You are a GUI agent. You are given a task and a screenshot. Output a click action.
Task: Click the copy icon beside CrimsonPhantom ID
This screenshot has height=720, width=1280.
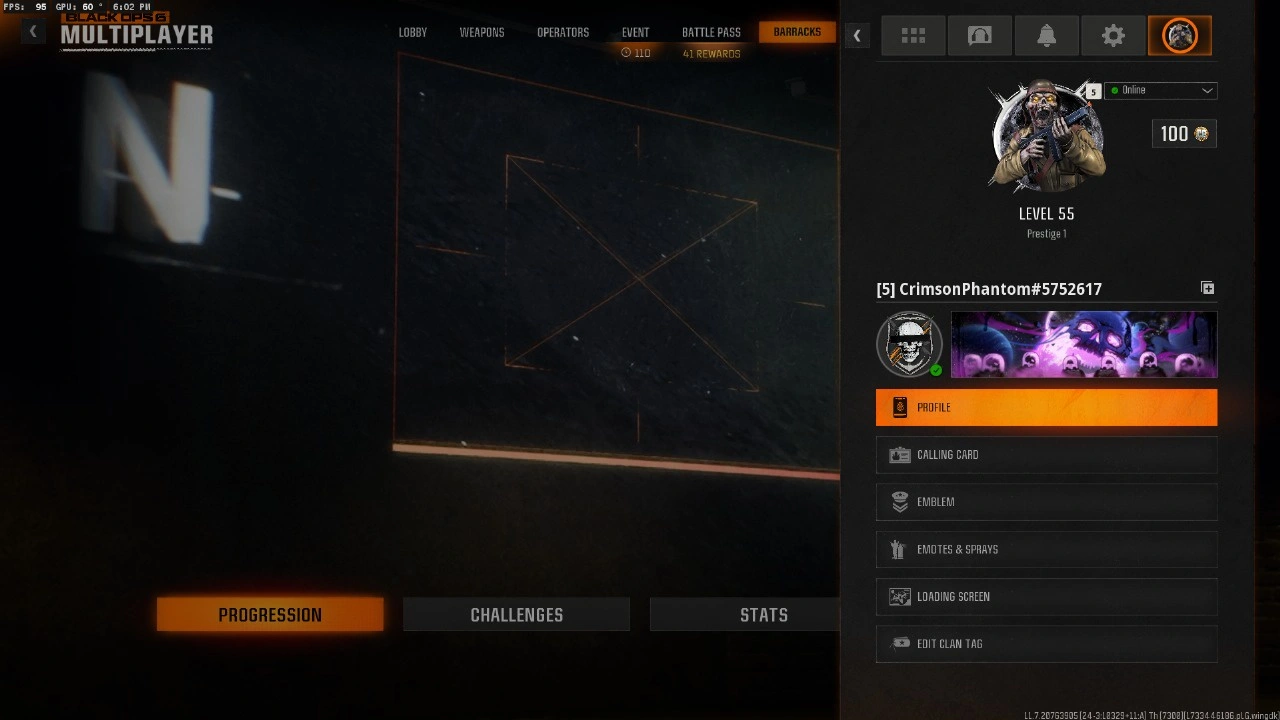tap(1208, 288)
